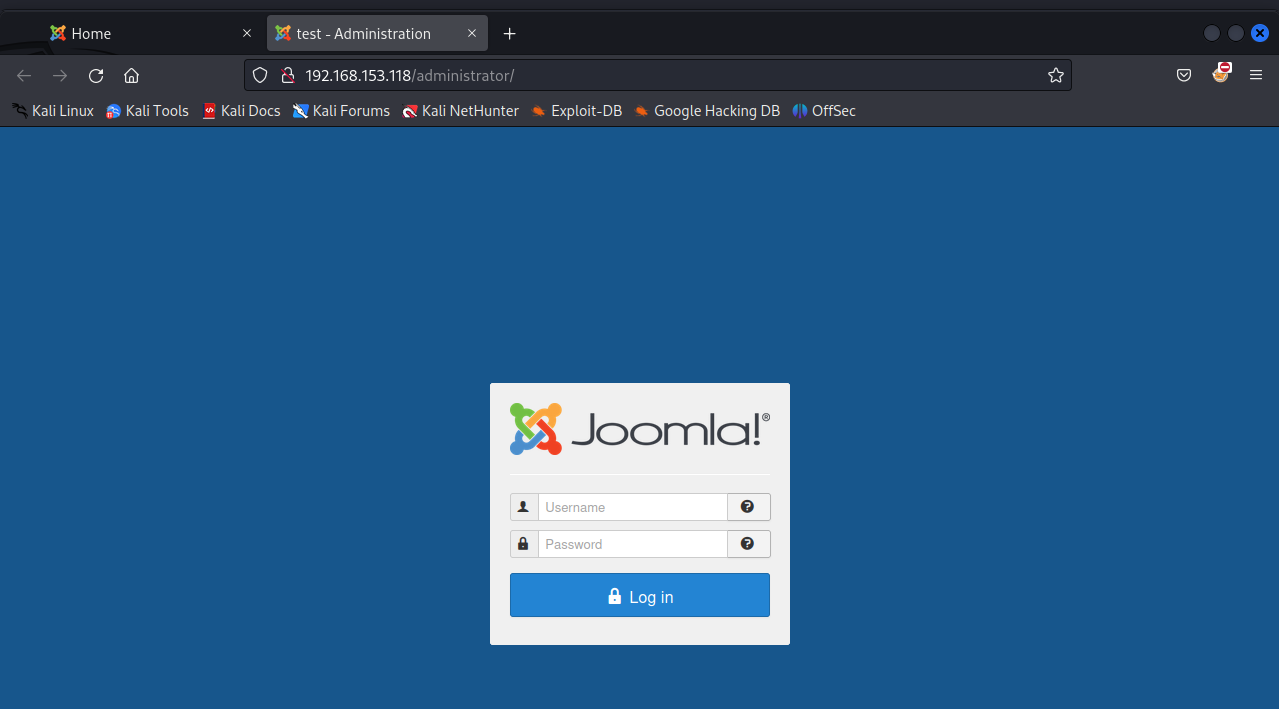This screenshot has height=709, width=1279.
Task: Close the Home tab
Action: 247,33
